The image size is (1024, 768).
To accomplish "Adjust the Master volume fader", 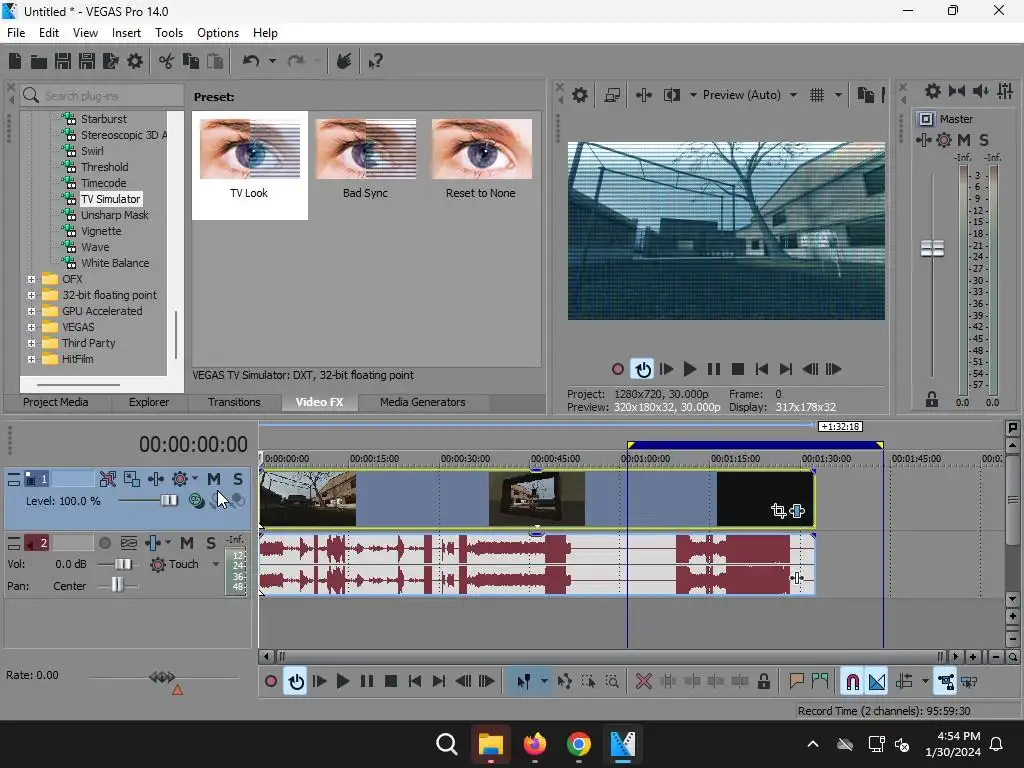I will (x=933, y=249).
